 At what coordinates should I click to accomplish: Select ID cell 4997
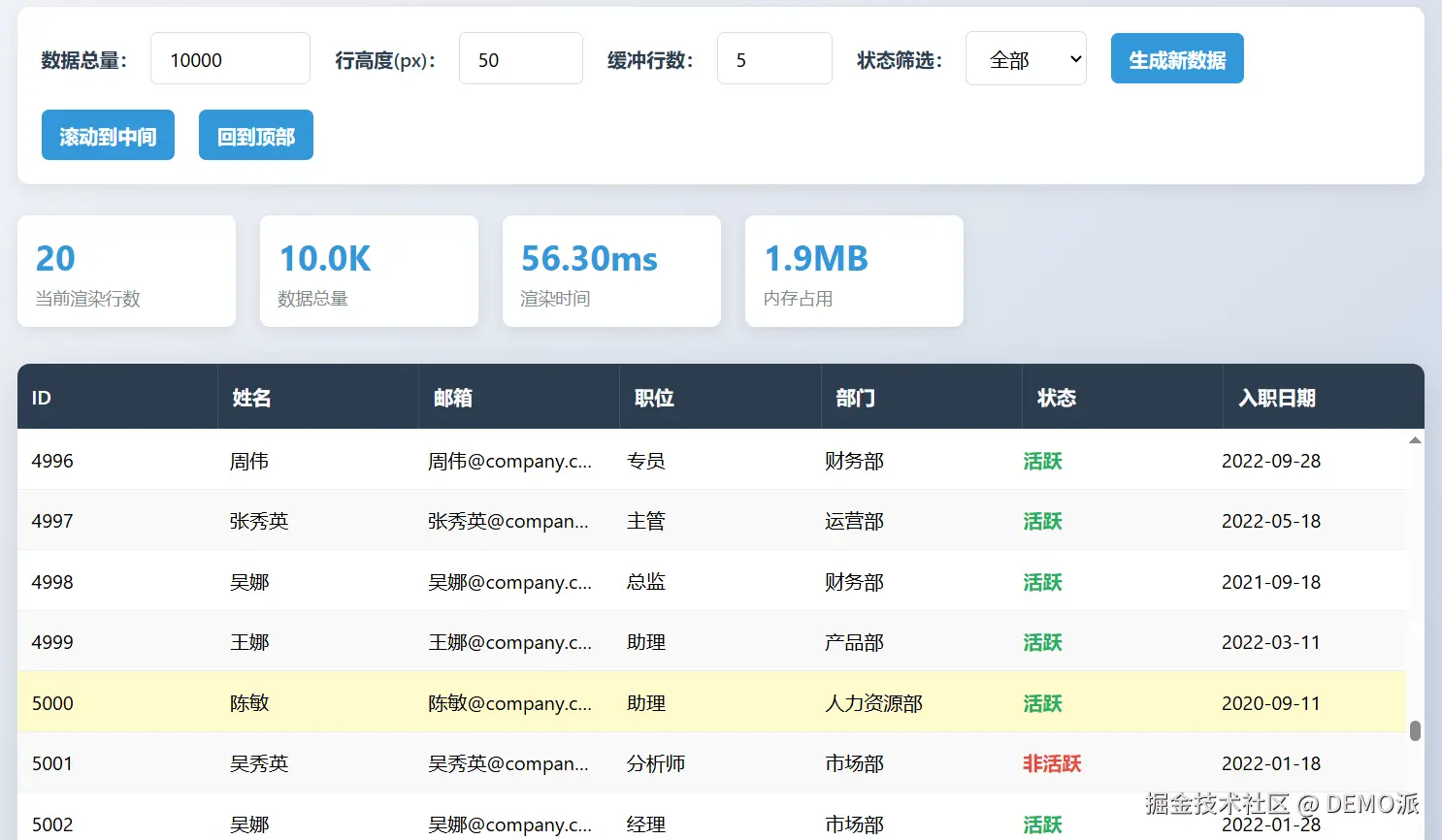click(x=52, y=521)
